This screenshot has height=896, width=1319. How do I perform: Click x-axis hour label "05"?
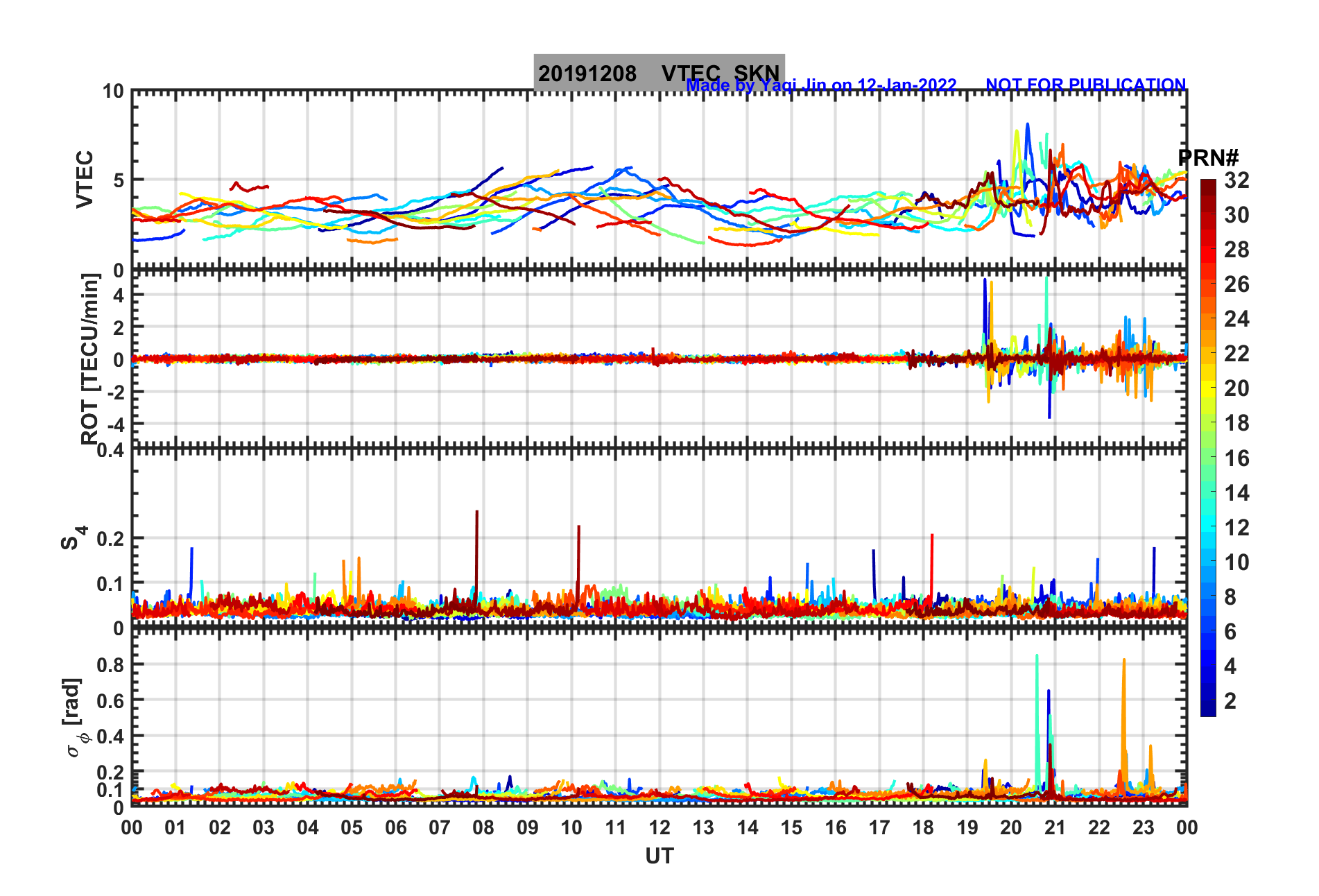[x=352, y=828]
